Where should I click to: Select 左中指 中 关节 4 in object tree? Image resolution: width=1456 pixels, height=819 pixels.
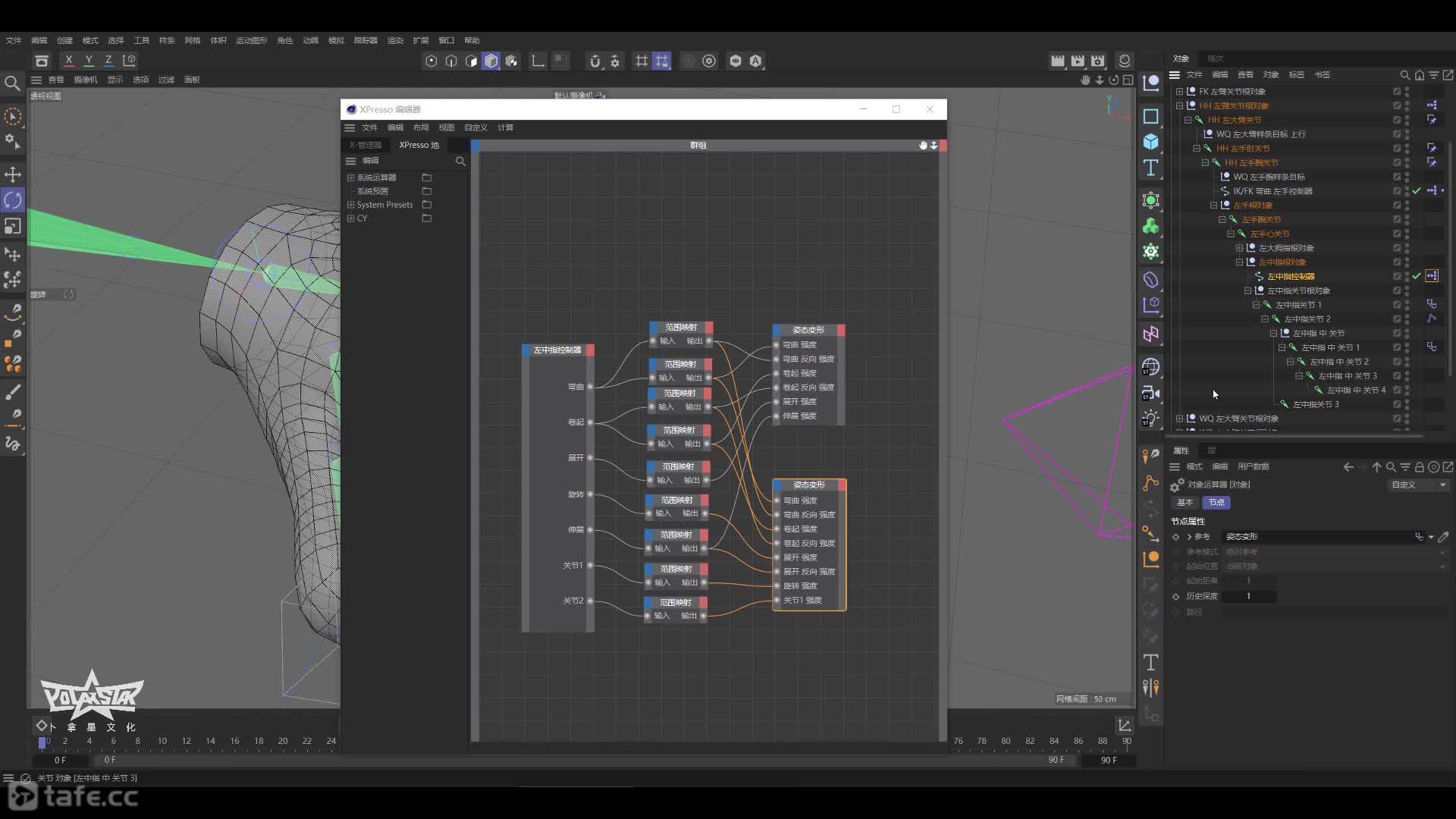point(1356,390)
